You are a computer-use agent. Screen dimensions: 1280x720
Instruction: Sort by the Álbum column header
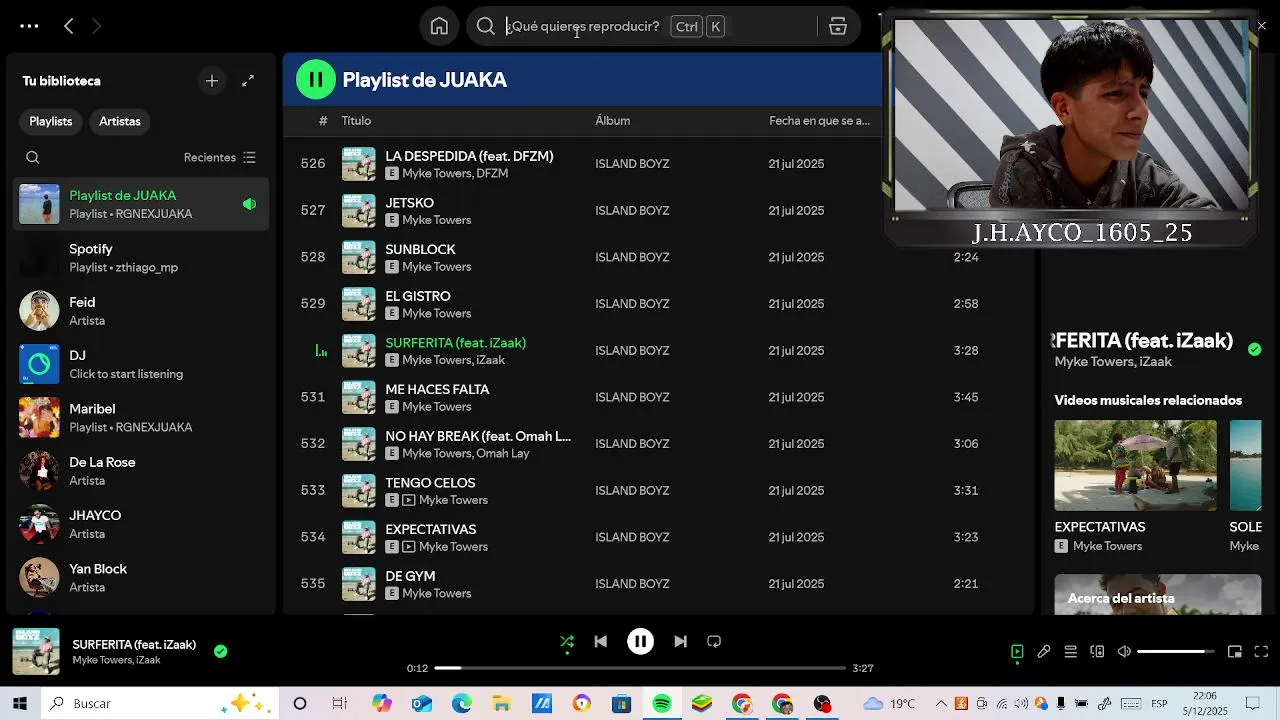[613, 121]
